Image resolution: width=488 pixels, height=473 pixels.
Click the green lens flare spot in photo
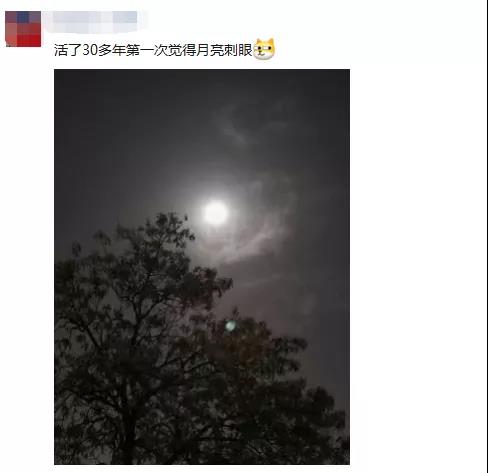pyautogui.click(x=230, y=326)
